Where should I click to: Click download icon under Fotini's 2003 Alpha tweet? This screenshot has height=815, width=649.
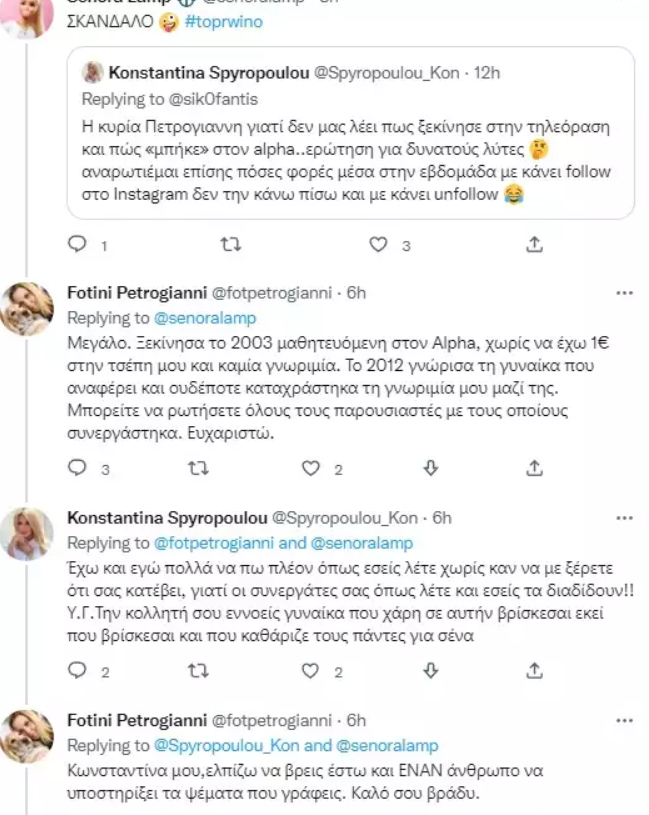click(431, 467)
